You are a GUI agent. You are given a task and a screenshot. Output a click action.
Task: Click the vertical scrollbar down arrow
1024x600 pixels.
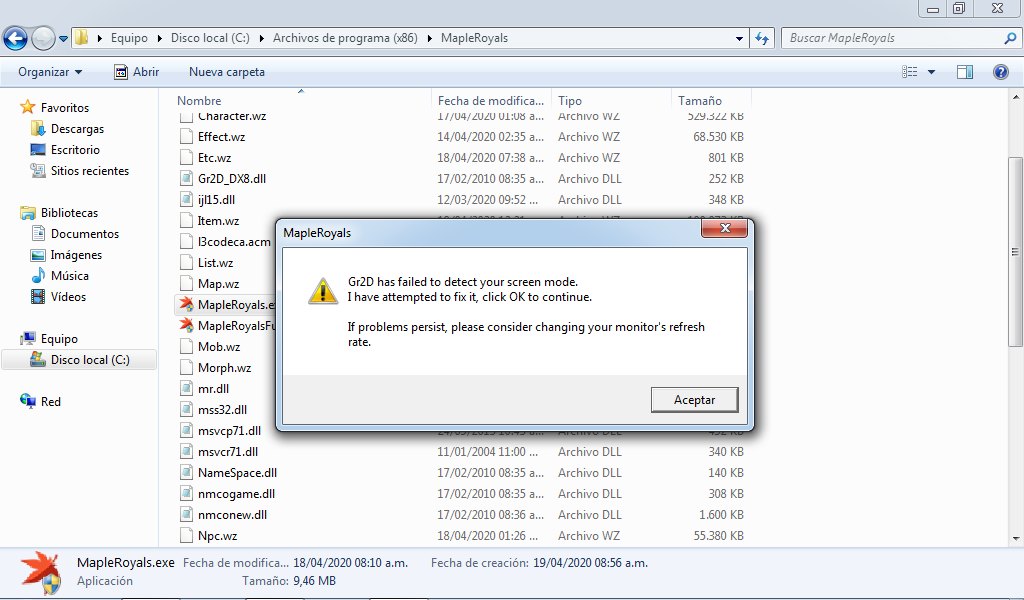tap(1016, 539)
